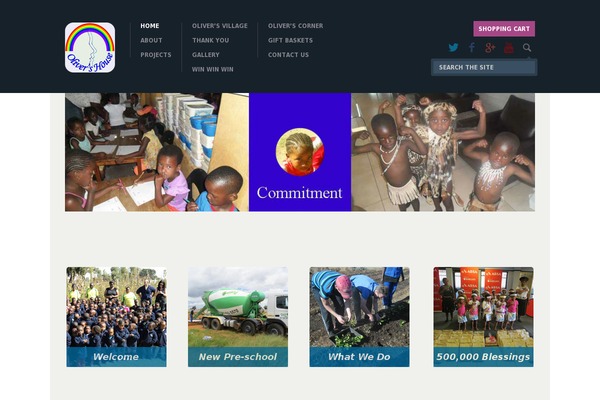Screen dimensions: 600x400
Task: Go to the Home menu item
Action: pos(150,26)
